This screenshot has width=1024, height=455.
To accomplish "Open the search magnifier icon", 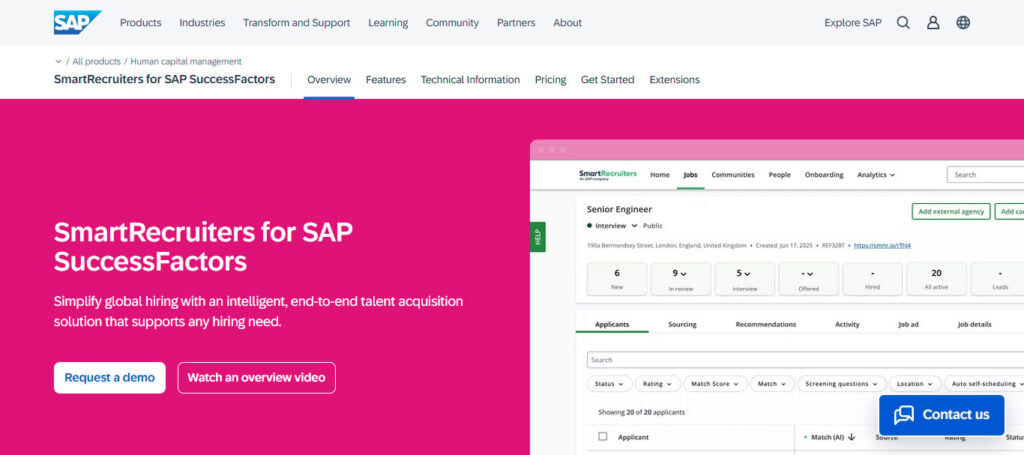I will click(903, 23).
